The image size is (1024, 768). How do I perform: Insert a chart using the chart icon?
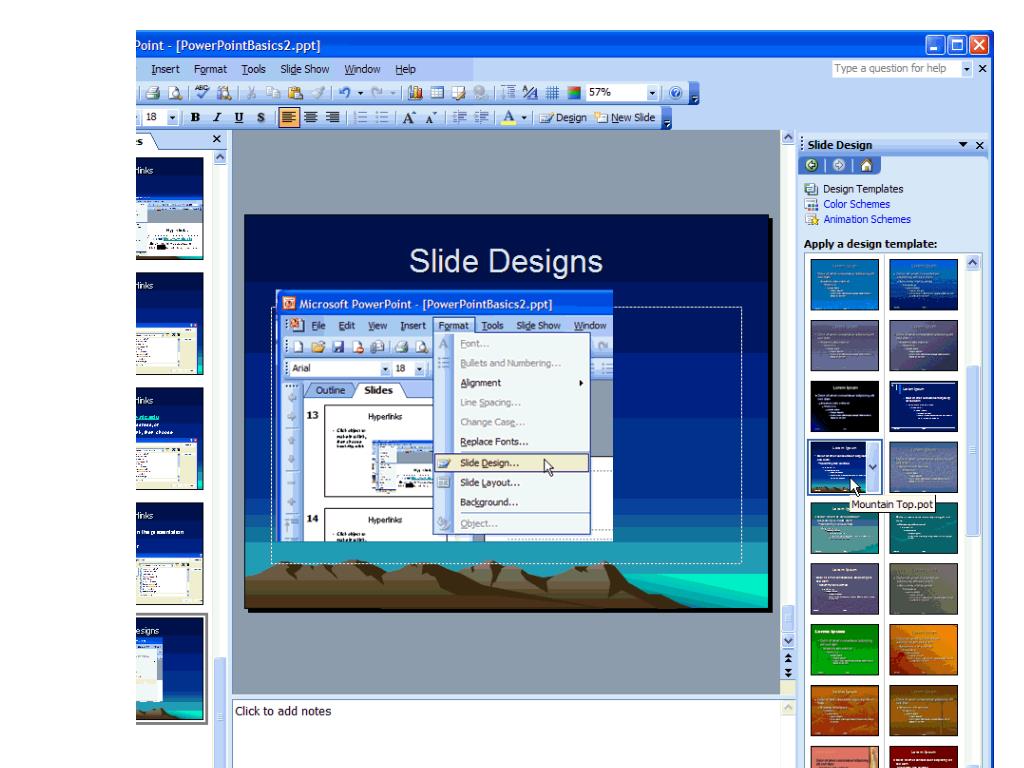pos(415,93)
